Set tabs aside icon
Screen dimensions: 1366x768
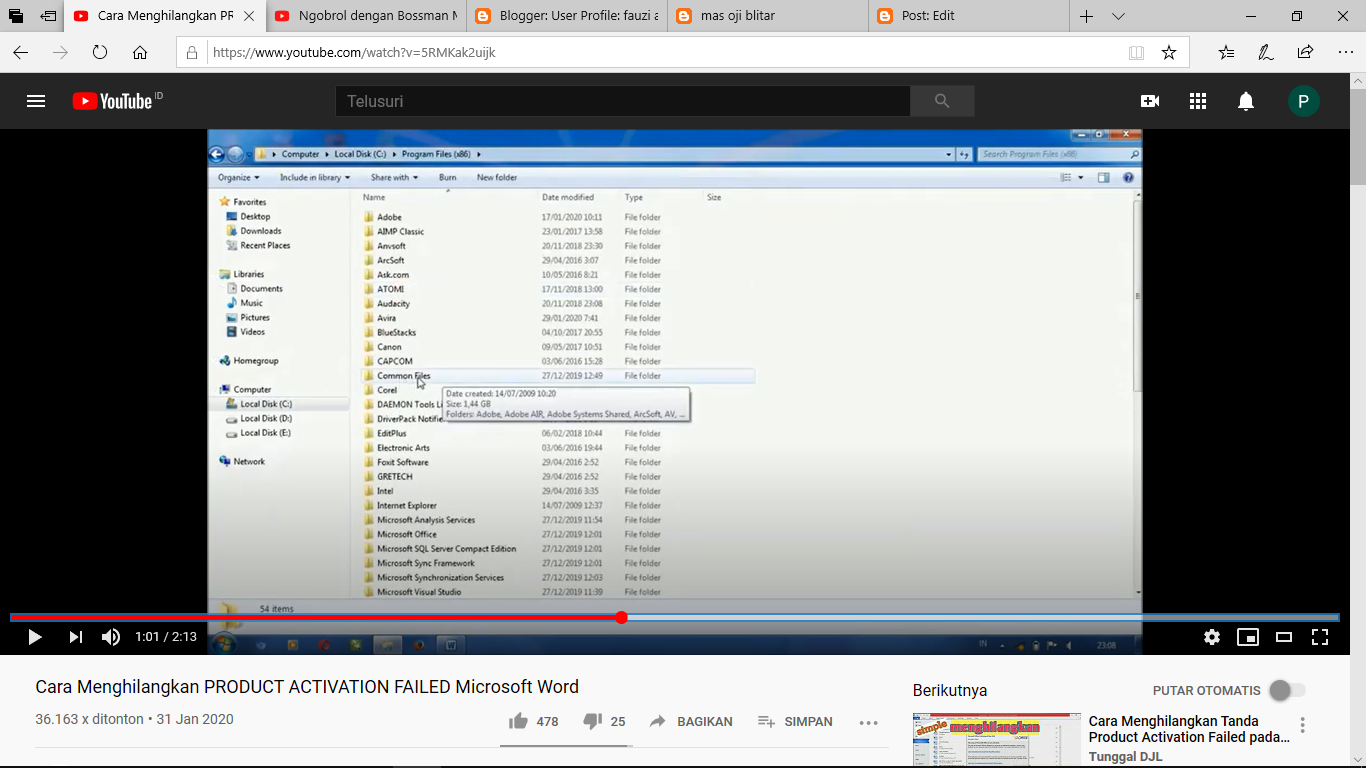48,16
